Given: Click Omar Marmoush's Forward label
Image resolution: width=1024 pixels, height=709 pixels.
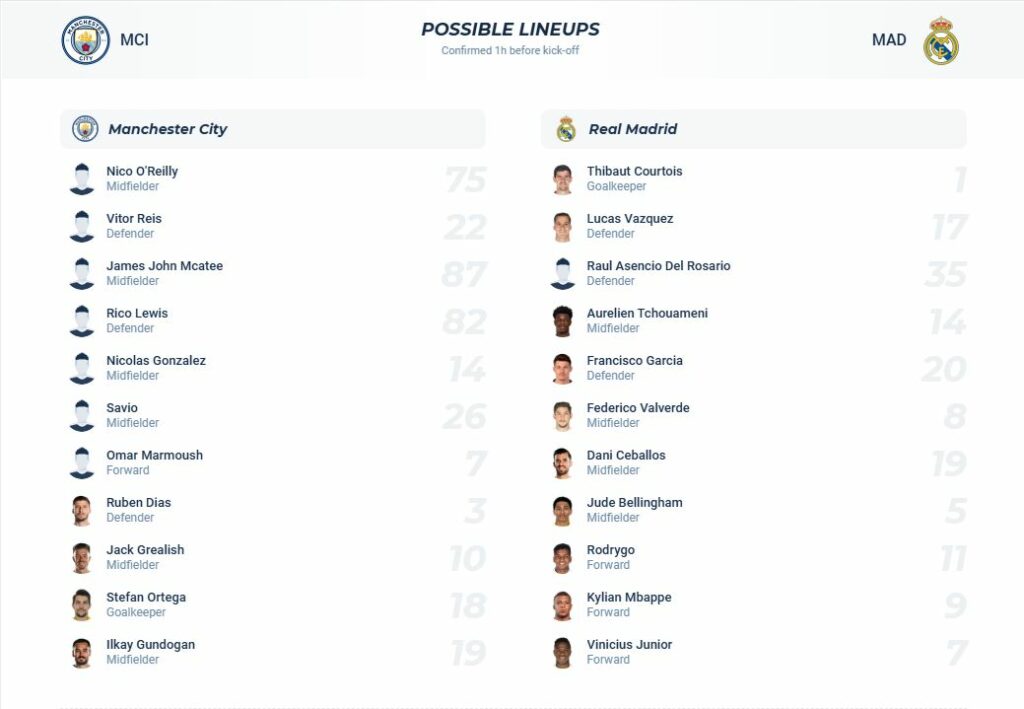Looking at the screenshot, I should click(x=127, y=470).
